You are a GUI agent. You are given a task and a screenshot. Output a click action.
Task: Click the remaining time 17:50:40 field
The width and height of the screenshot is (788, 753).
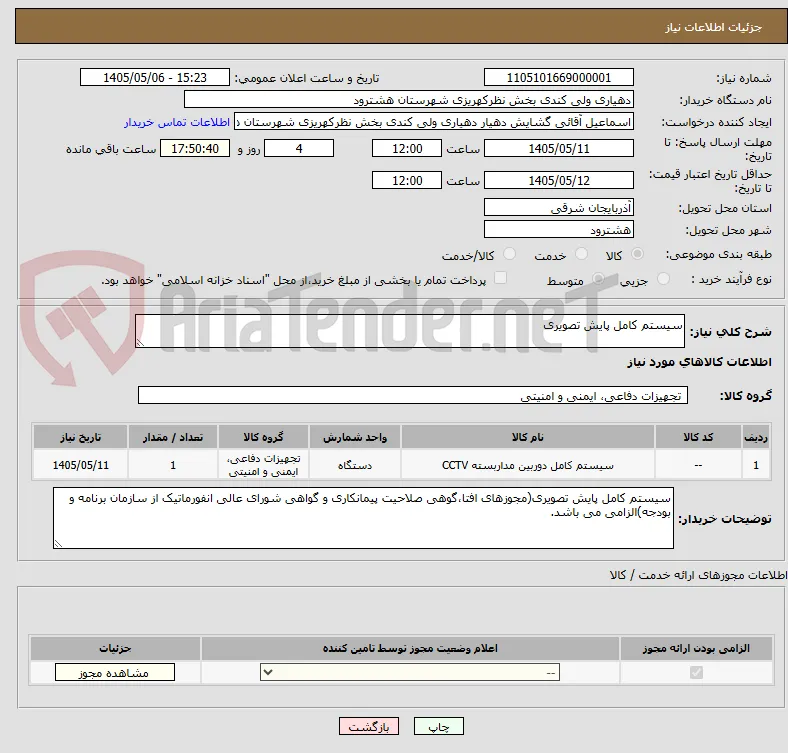point(195,148)
